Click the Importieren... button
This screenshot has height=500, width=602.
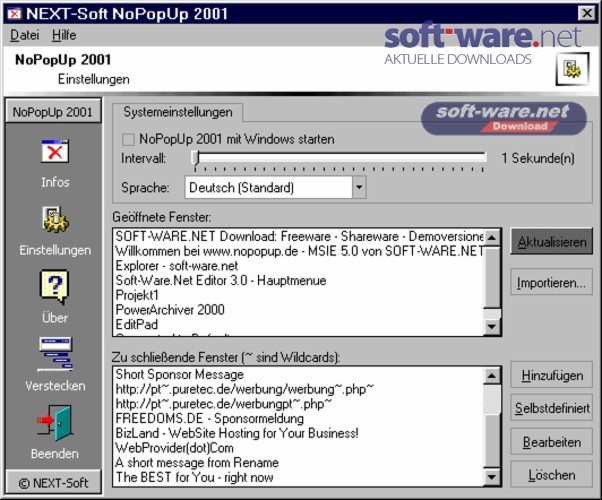(552, 283)
